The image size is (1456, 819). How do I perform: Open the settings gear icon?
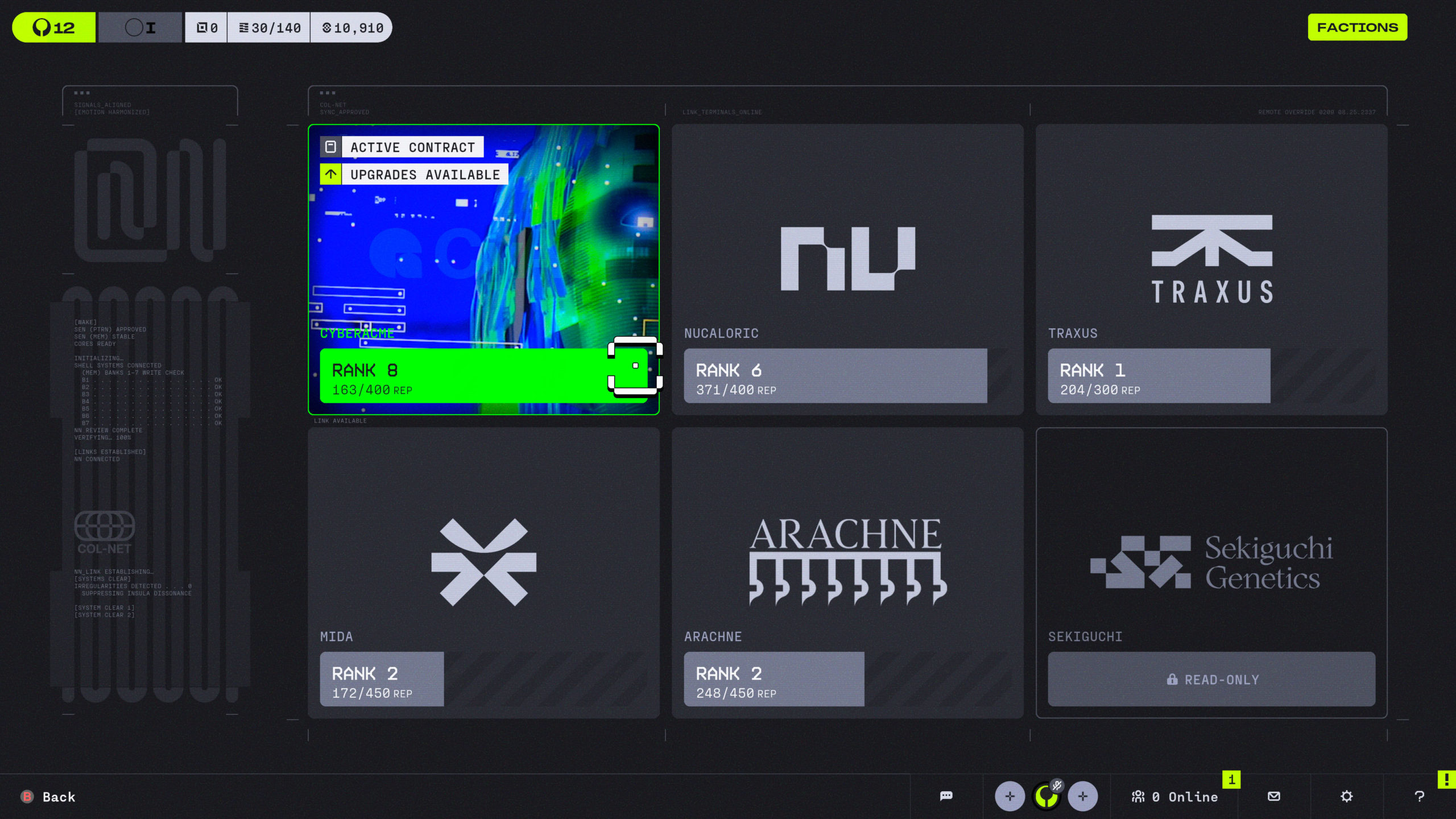pyautogui.click(x=1347, y=796)
